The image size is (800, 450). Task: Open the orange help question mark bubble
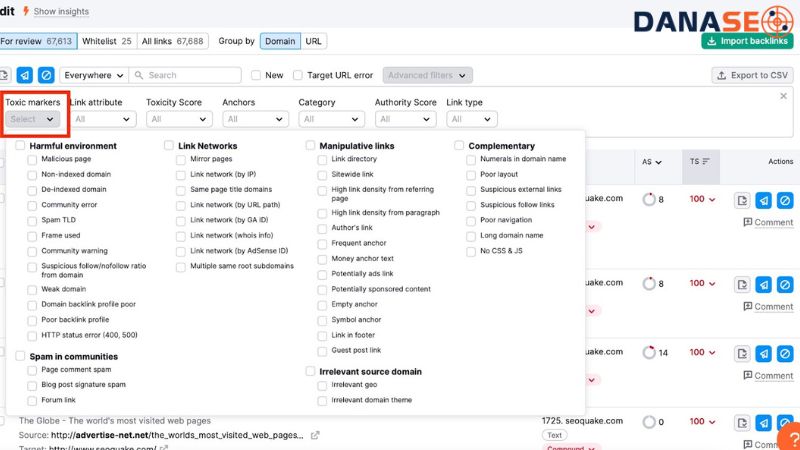point(788,437)
